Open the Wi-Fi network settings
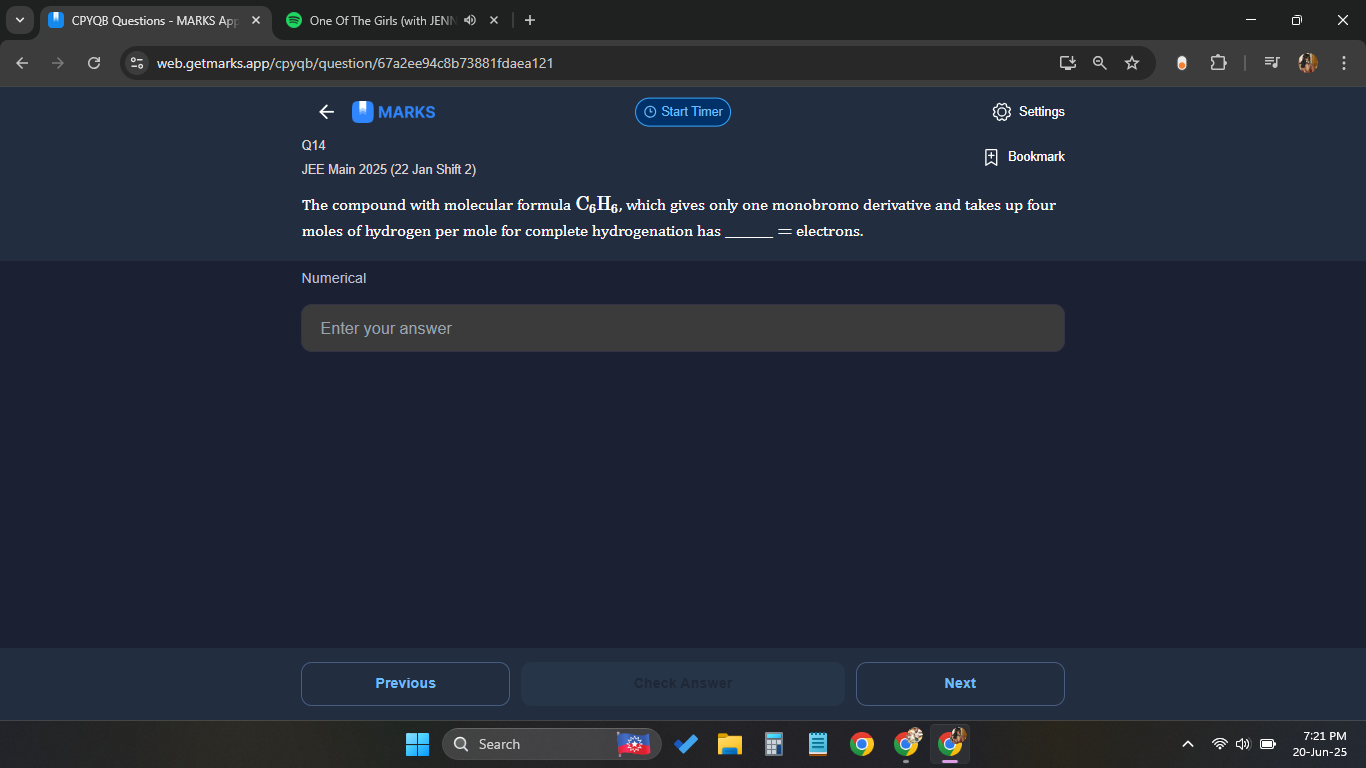Viewport: 1366px width, 768px height. point(1219,744)
